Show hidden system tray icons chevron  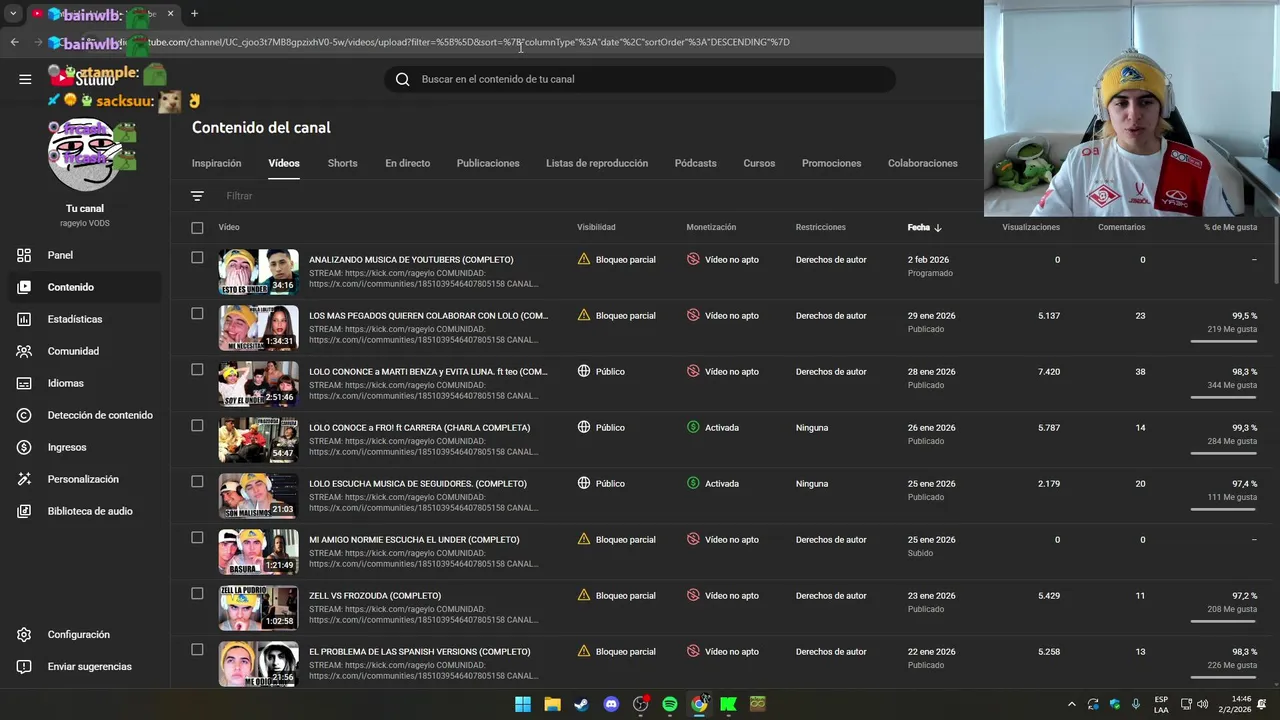coord(1071,704)
